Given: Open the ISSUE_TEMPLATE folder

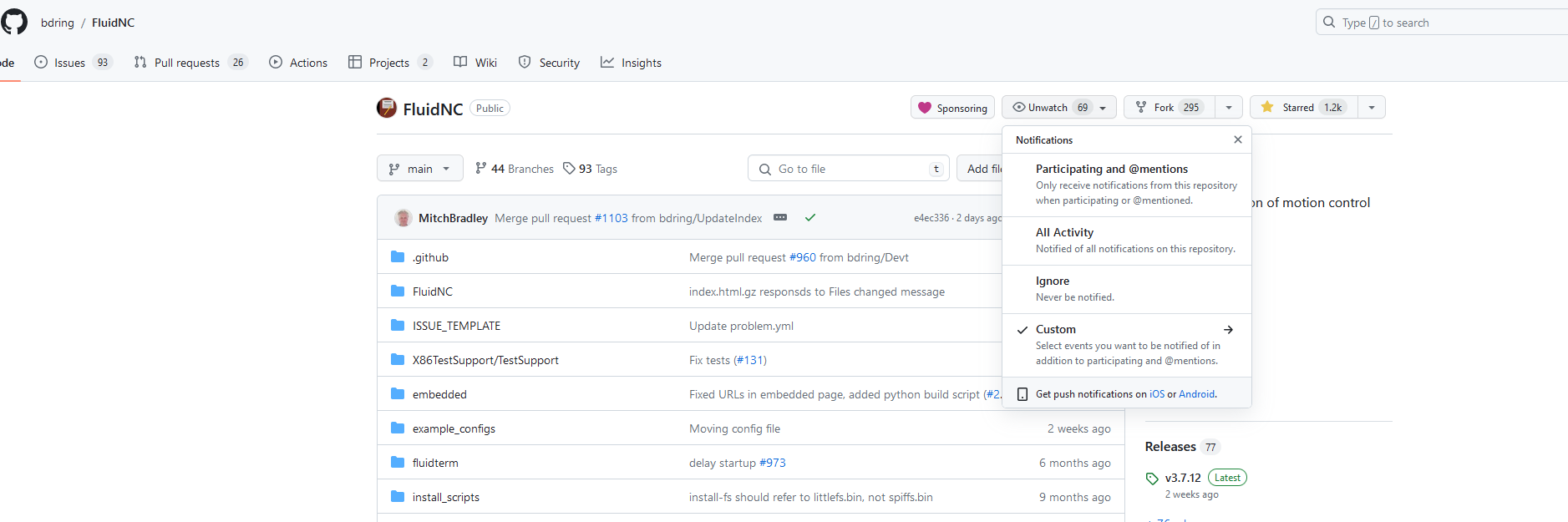Looking at the screenshot, I should (456, 326).
